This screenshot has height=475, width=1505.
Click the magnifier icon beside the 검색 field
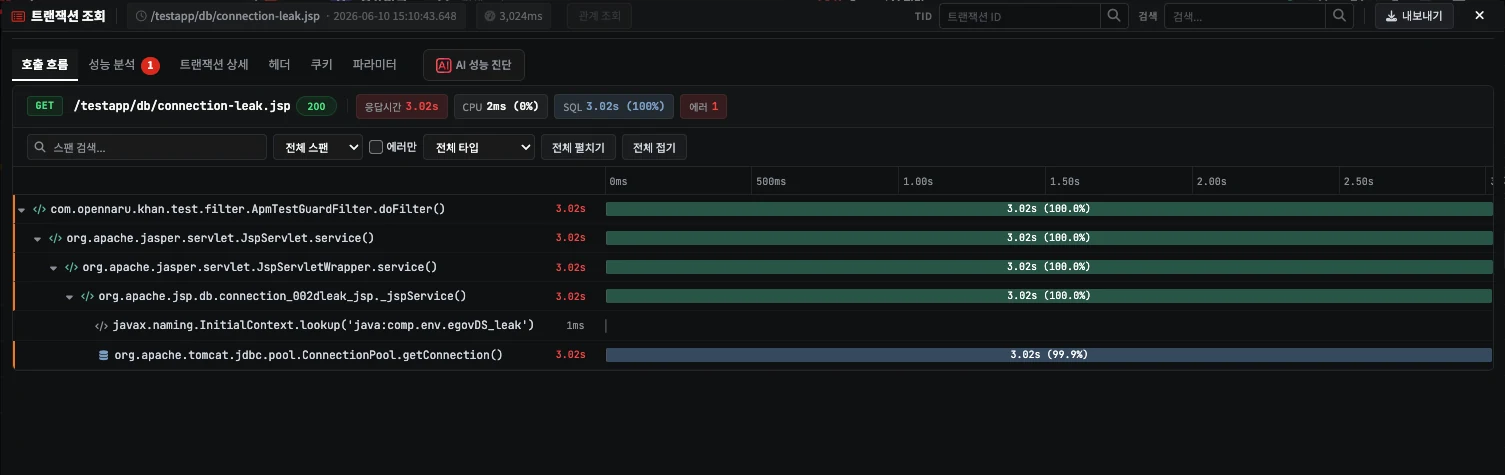[x=1340, y=16]
